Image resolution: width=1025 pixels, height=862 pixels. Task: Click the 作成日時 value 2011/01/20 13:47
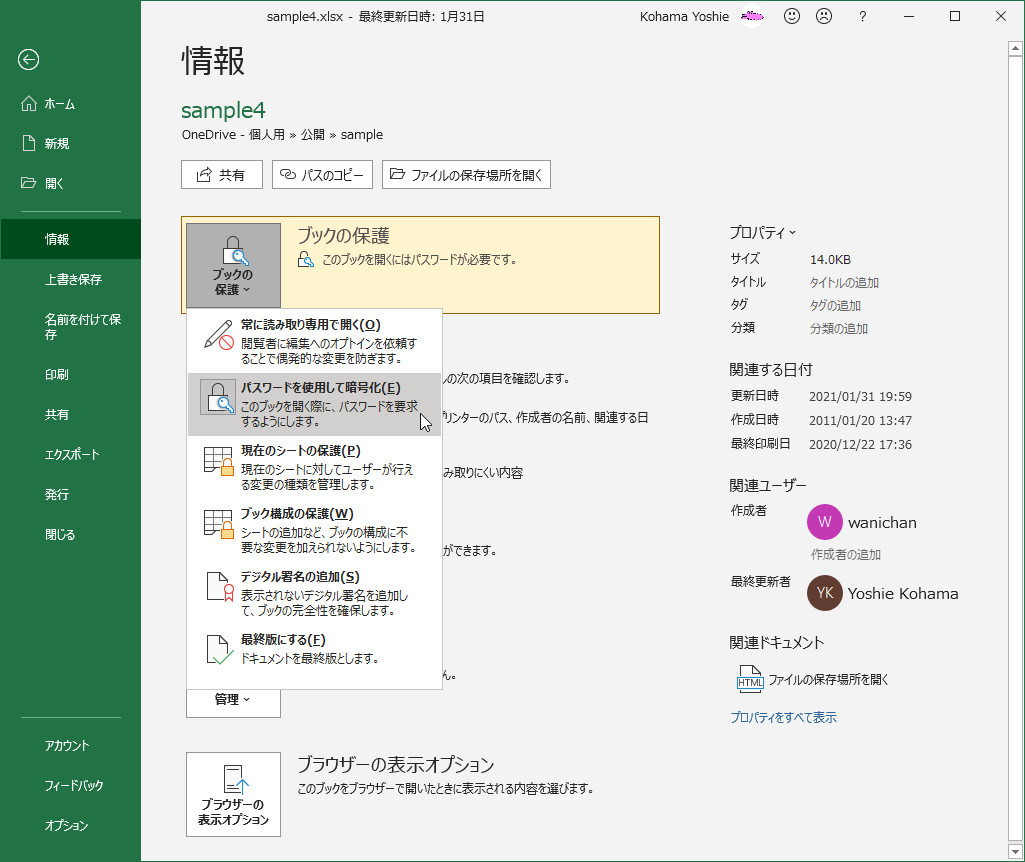pyautogui.click(x=860, y=420)
